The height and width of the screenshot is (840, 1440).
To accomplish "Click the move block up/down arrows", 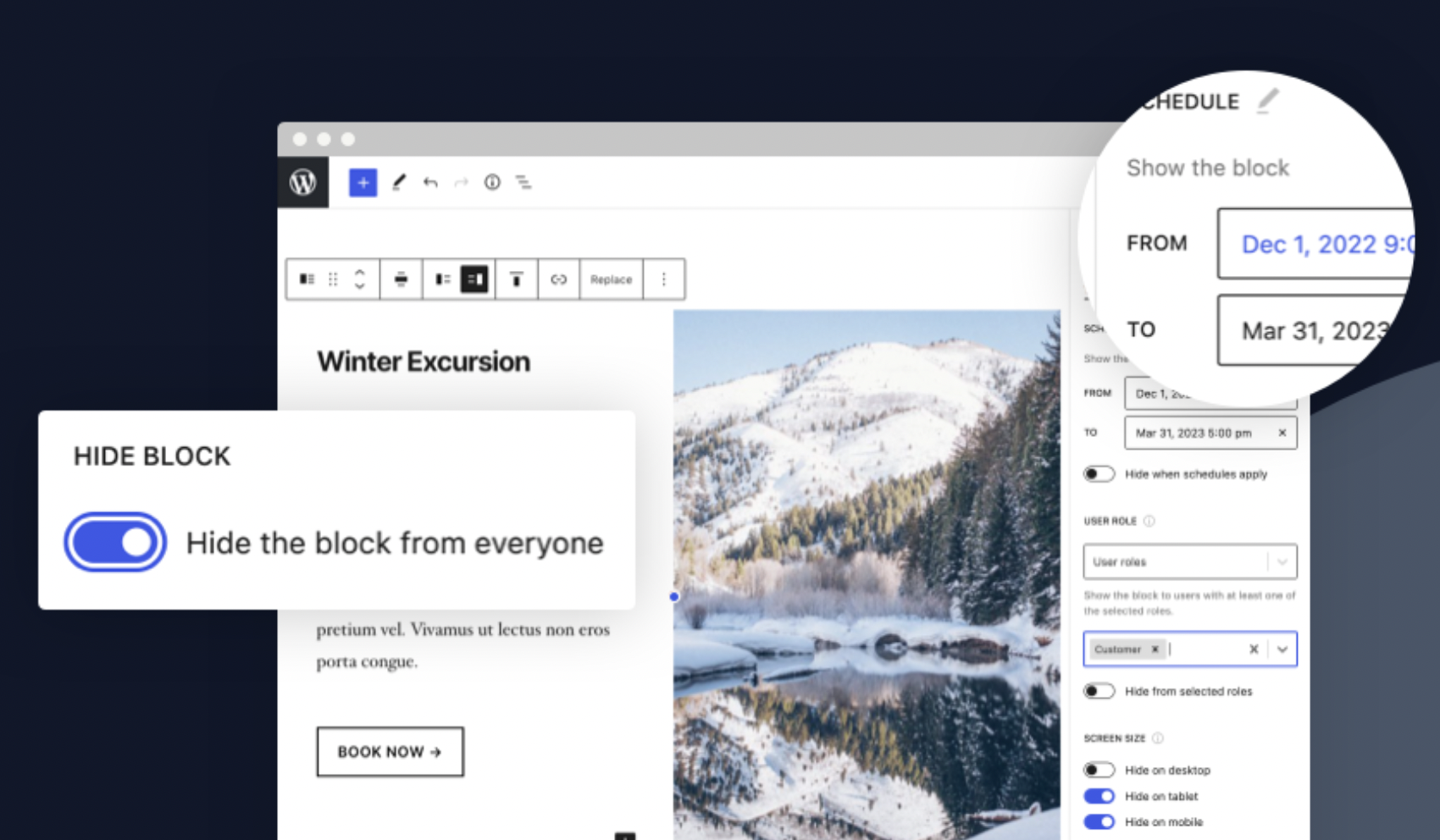I will (360, 279).
